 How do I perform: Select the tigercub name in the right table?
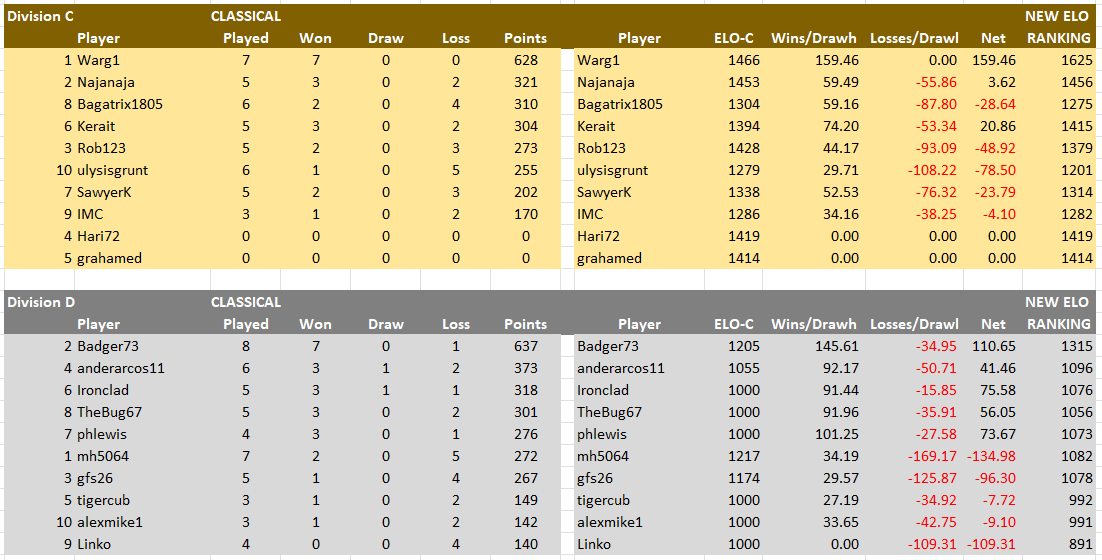pyautogui.click(x=603, y=500)
